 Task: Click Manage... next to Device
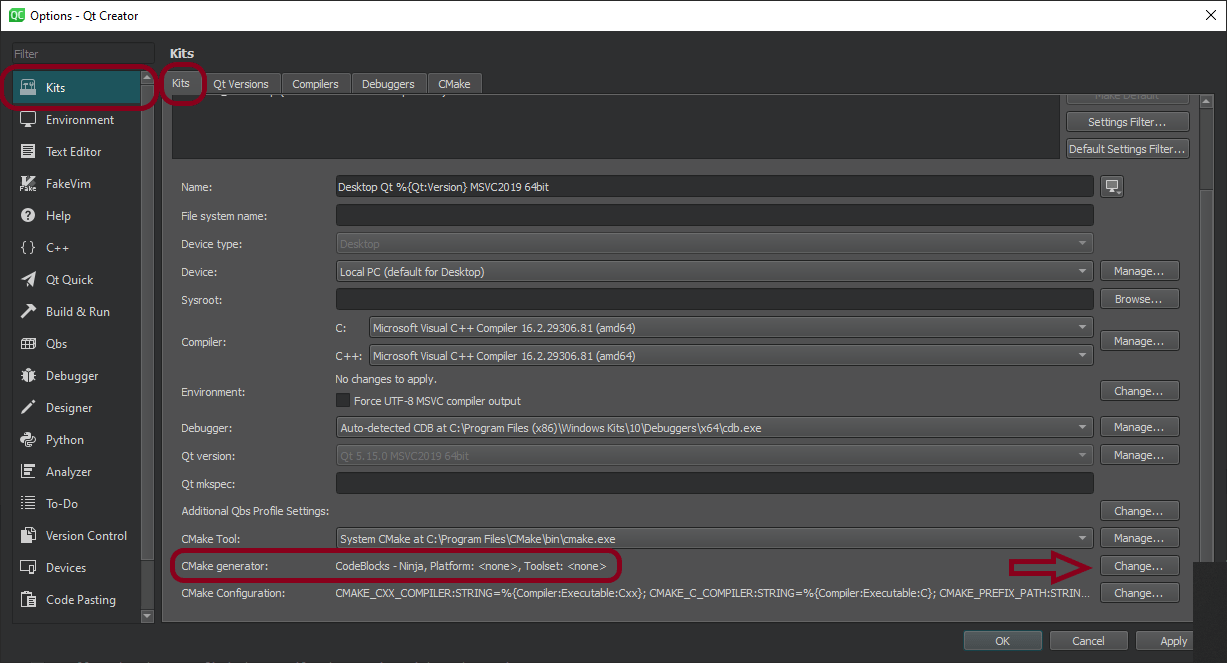click(1139, 271)
